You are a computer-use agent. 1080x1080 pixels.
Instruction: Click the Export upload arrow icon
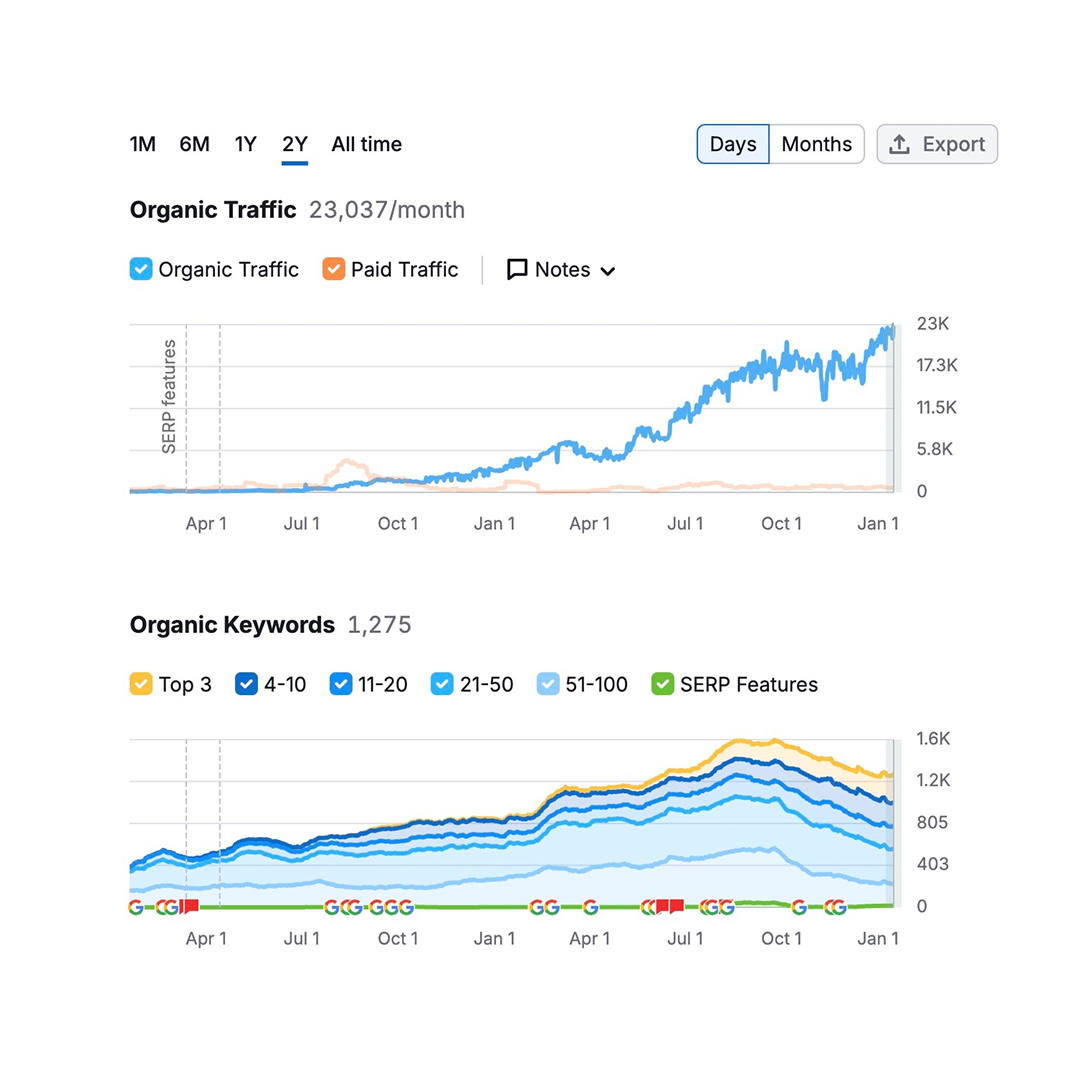tap(900, 145)
